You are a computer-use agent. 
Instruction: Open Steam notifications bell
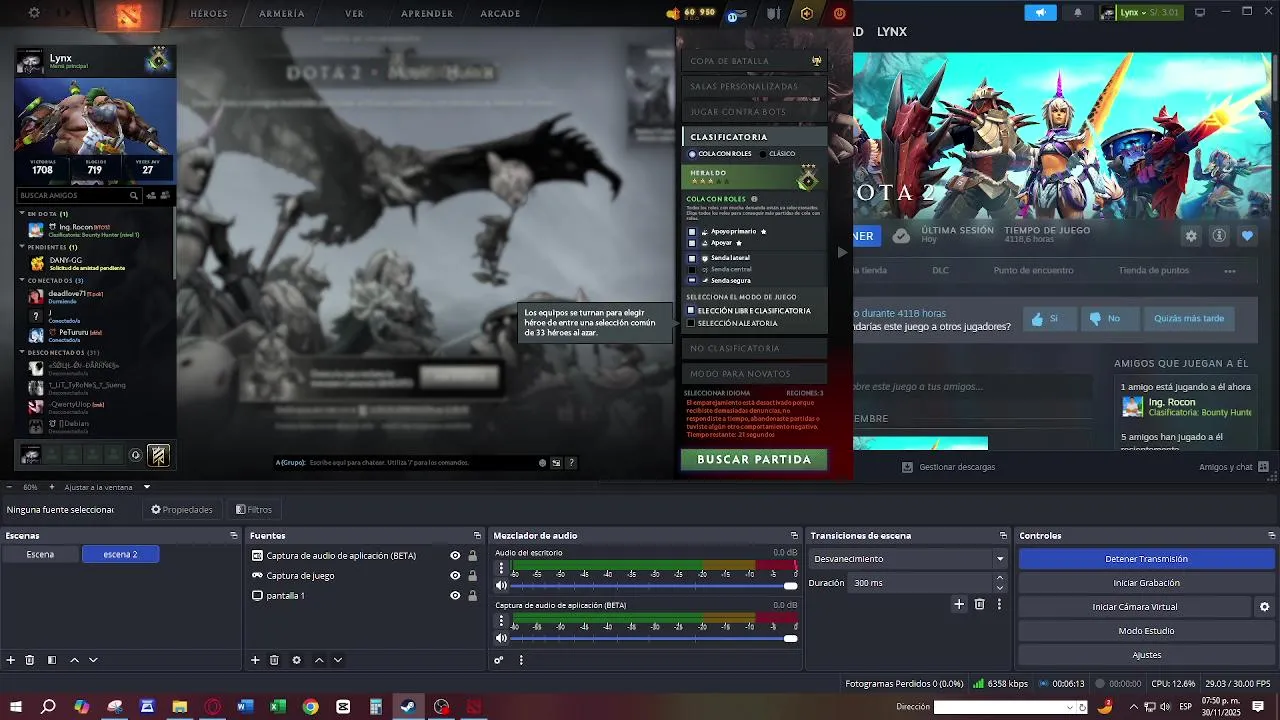(x=1077, y=13)
